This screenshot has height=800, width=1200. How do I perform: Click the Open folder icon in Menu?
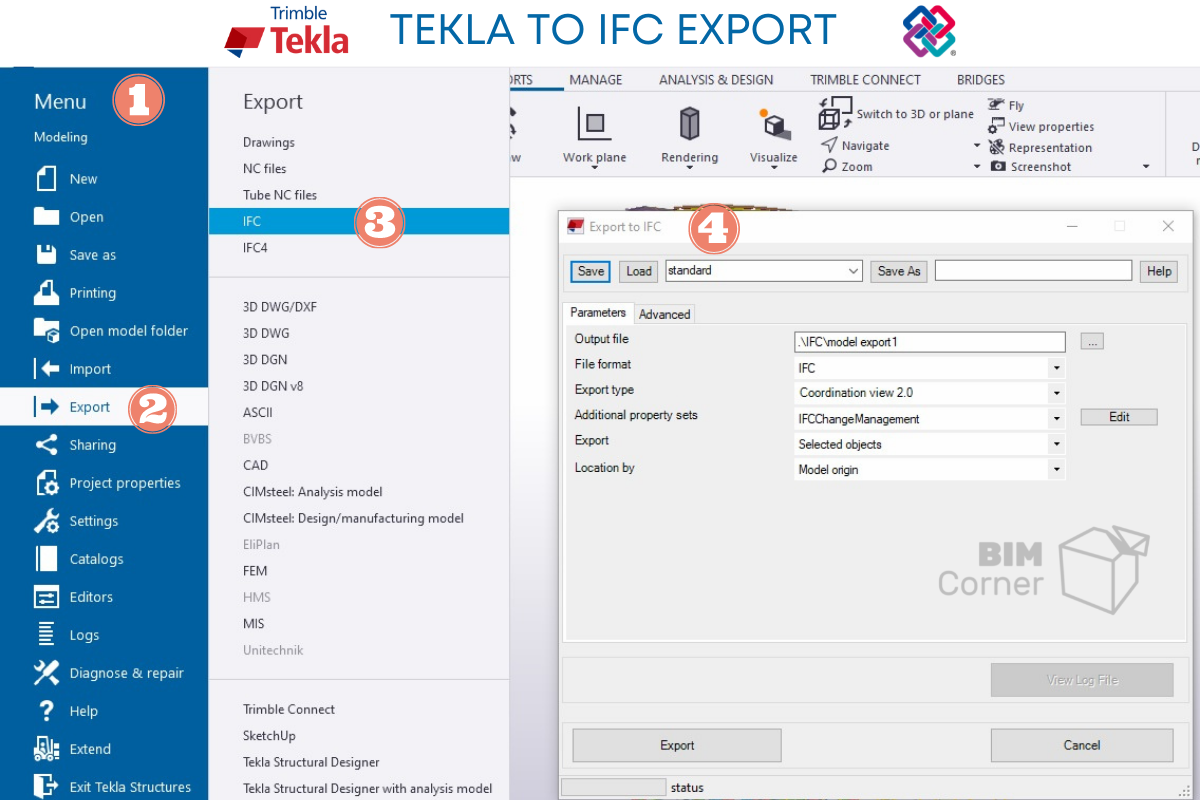point(46,217)
